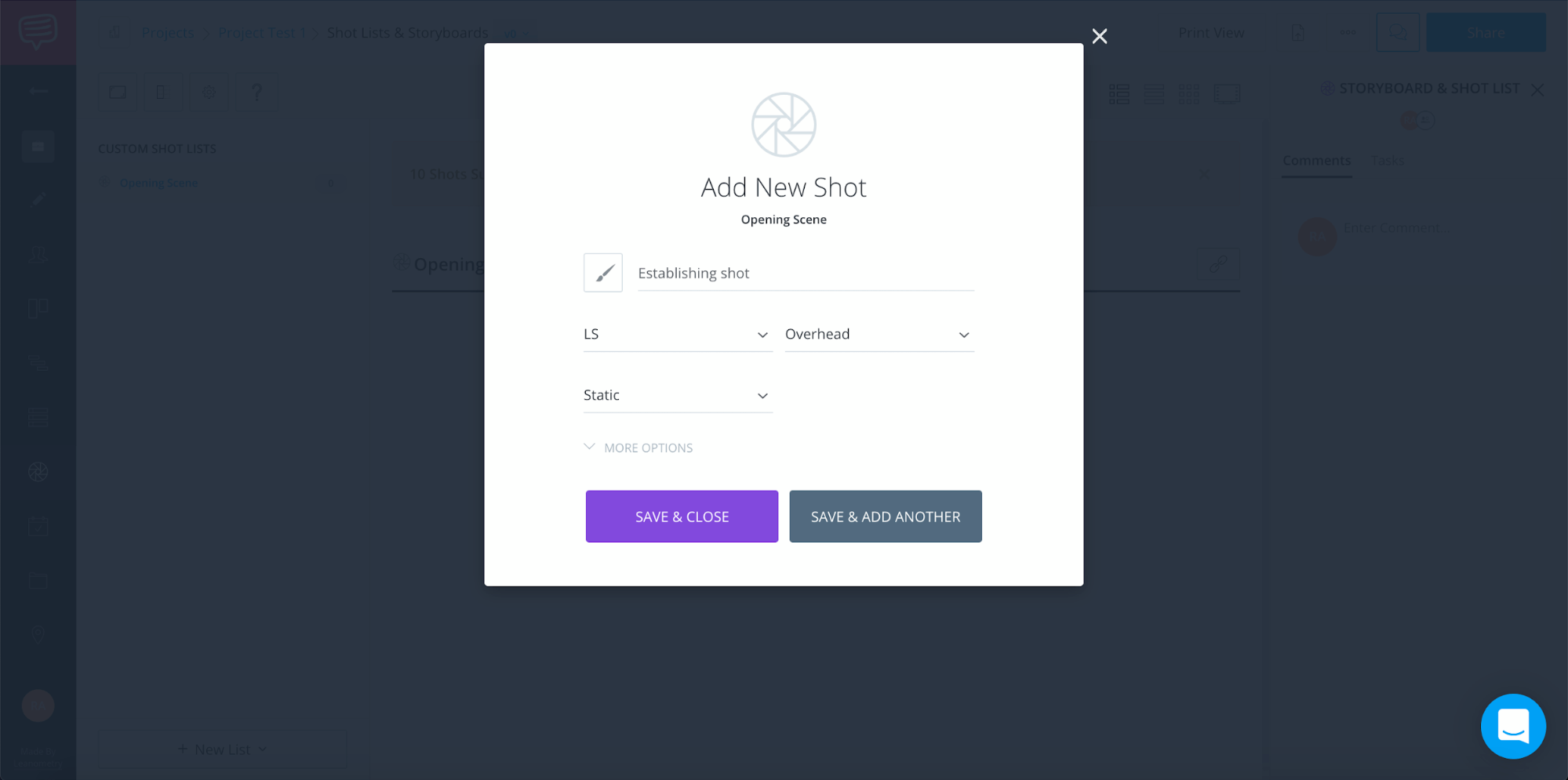Select Opening Scene in custom shot lists
The image size is (1568, 780).
(x=158, y=183)
